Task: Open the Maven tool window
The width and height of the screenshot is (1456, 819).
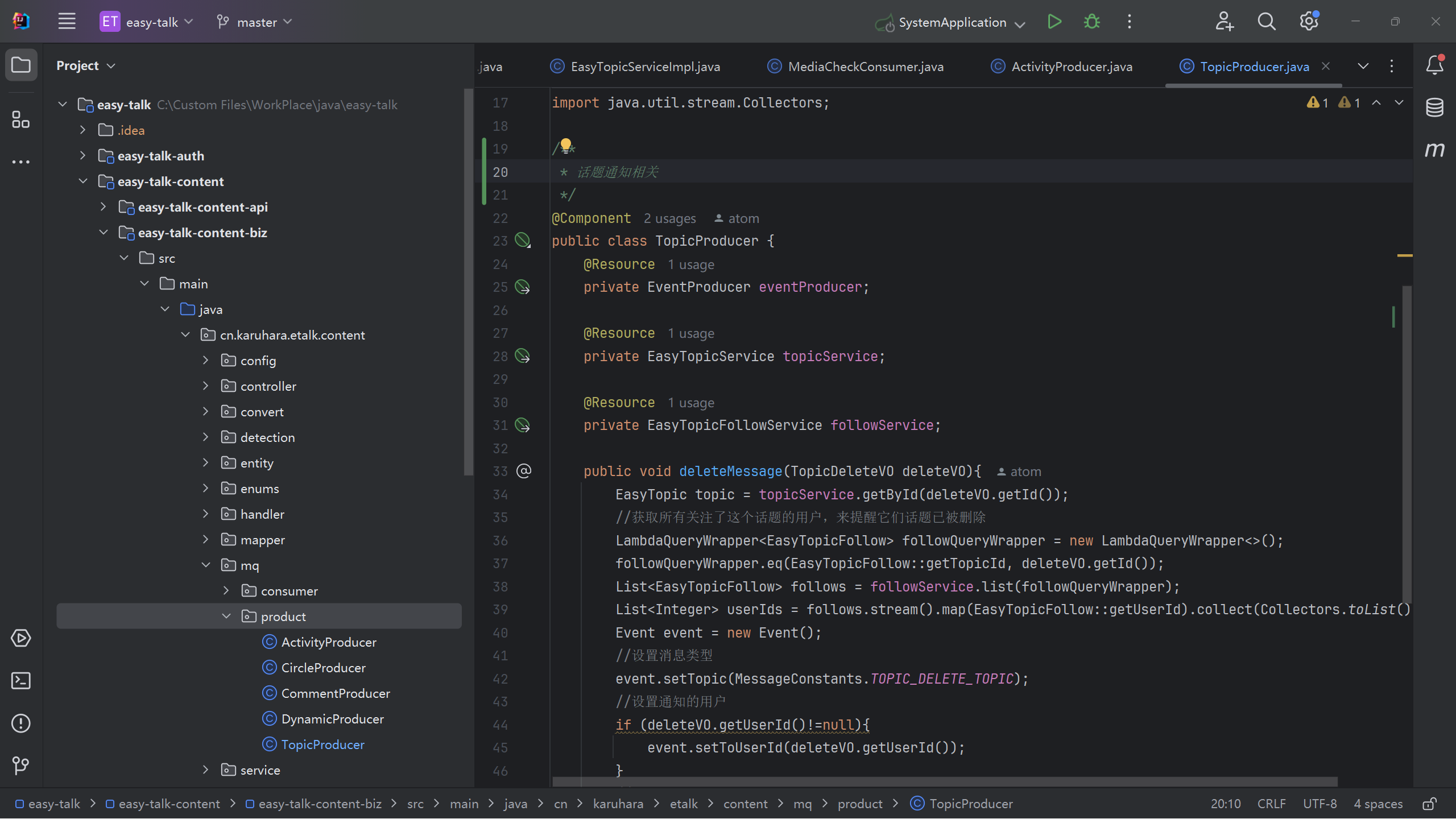Action: (1434, 150)
